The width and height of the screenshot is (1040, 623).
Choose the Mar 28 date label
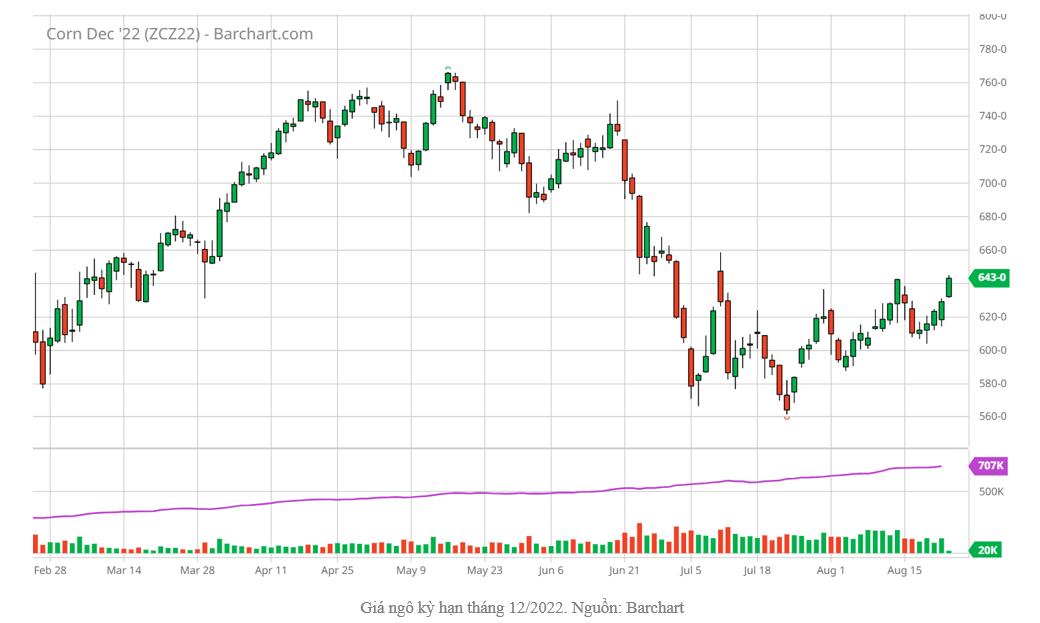pos(198,571)
